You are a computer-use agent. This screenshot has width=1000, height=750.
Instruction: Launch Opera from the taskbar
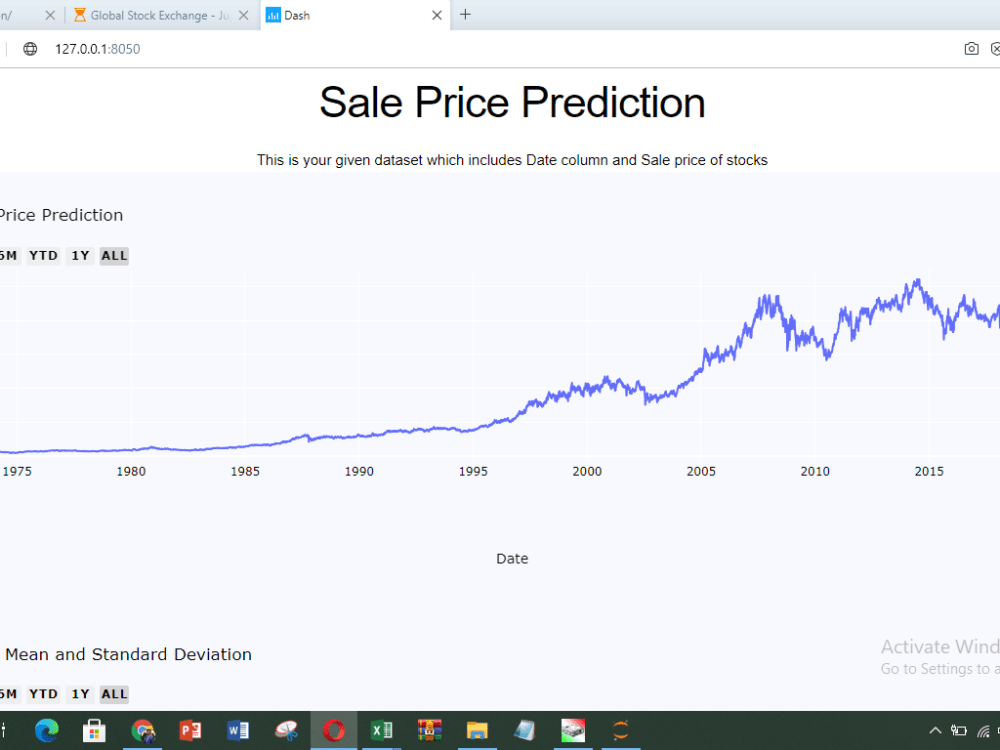coord(334,730)
